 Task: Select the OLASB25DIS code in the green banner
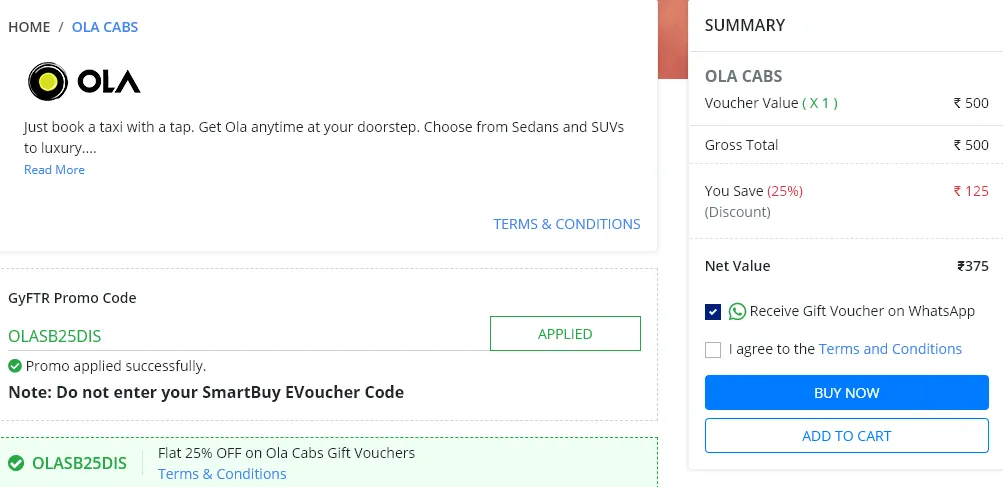79,463
